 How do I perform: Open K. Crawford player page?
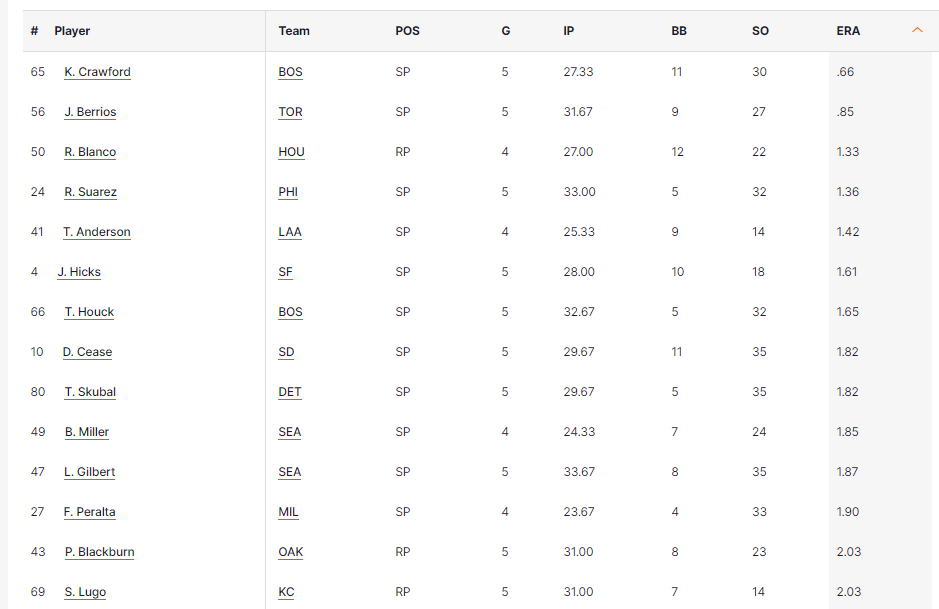(x=97, y=72)
